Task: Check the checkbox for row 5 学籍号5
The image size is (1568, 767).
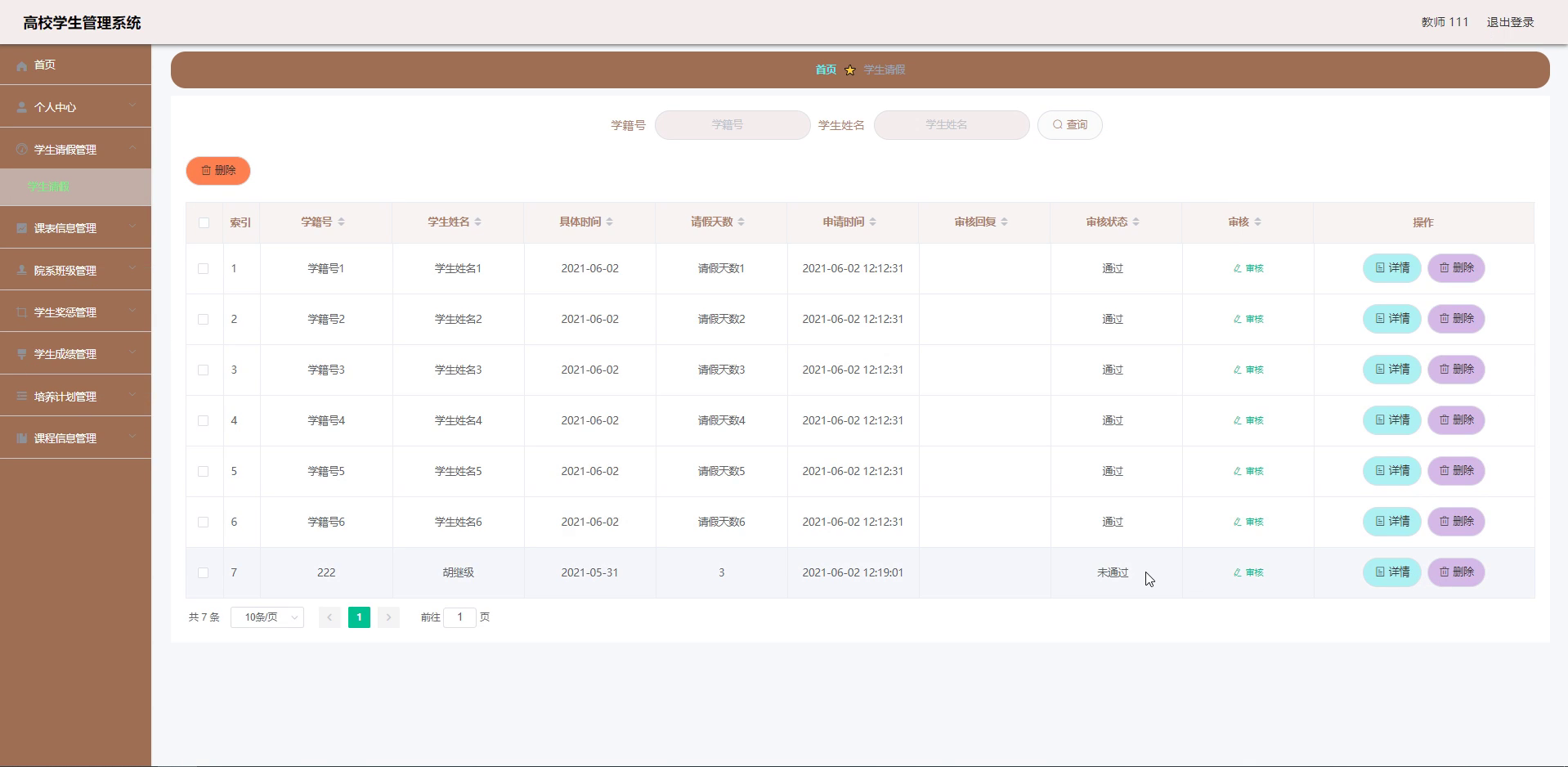Action: tap(204, 471)
